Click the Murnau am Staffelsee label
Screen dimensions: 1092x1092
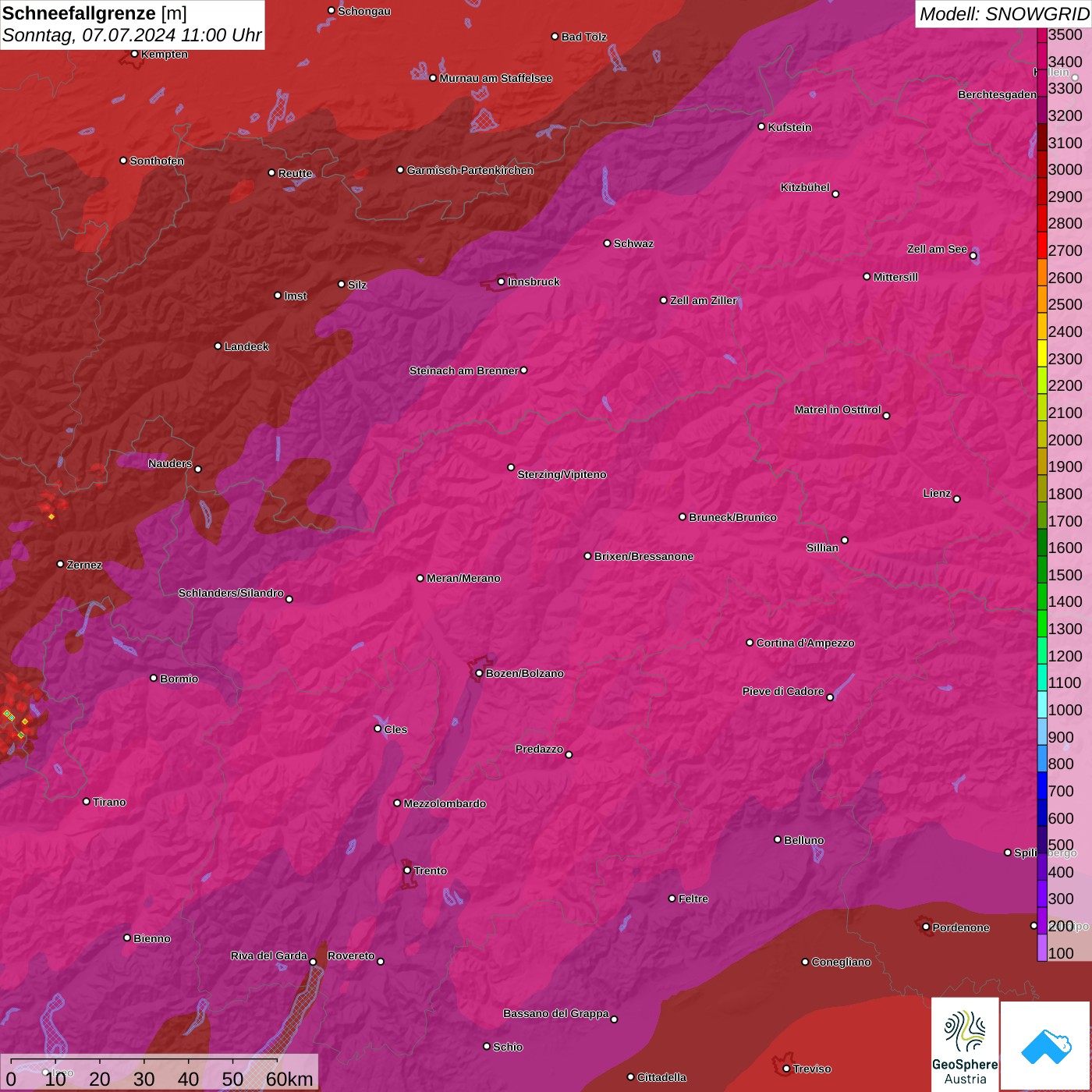(496, 78)
